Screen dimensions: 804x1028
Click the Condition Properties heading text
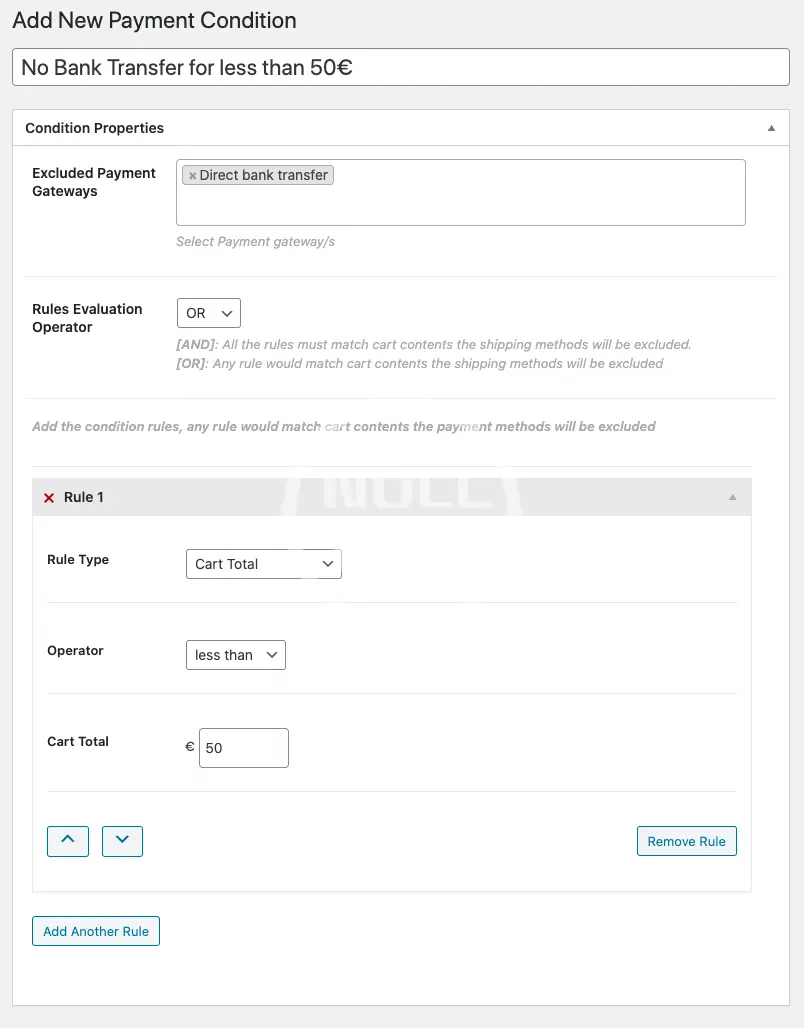tap(94, 128)
